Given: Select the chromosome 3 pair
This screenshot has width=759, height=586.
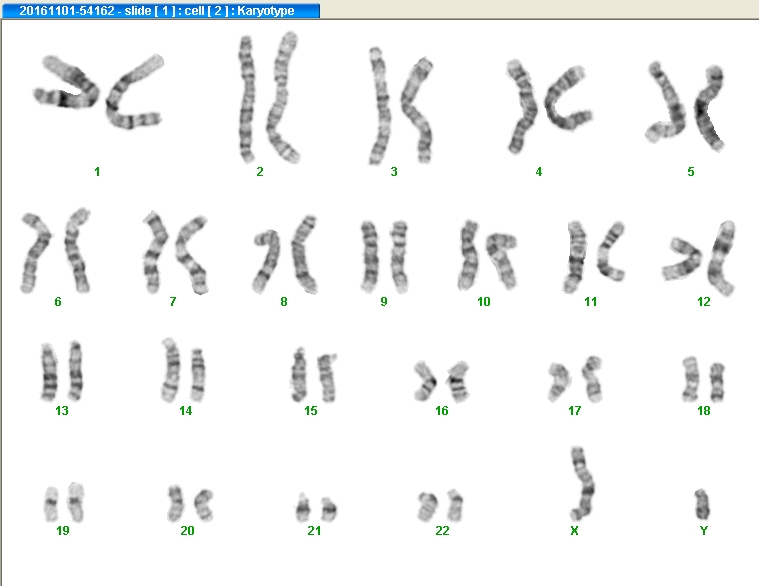Looking at the screenshot, I should tap(401, 106).
